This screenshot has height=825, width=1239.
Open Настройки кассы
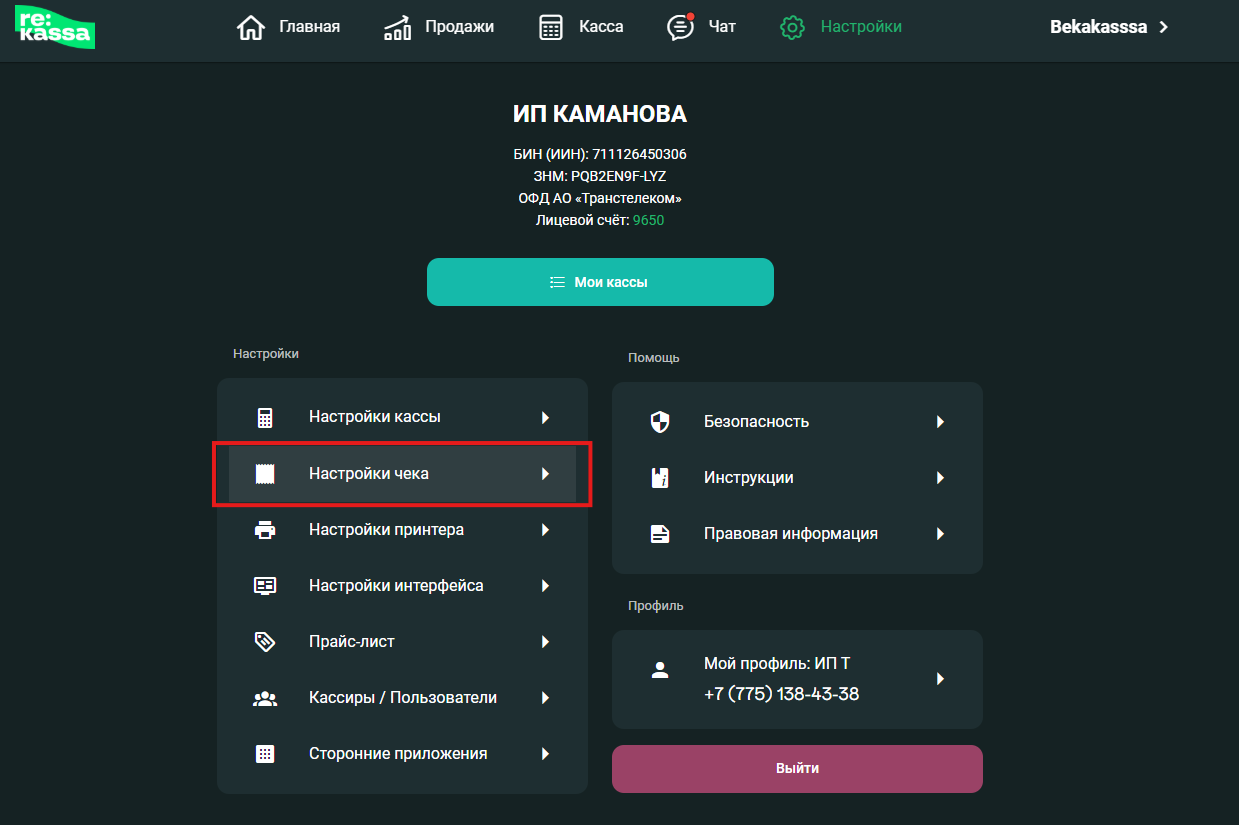[402, 418]
